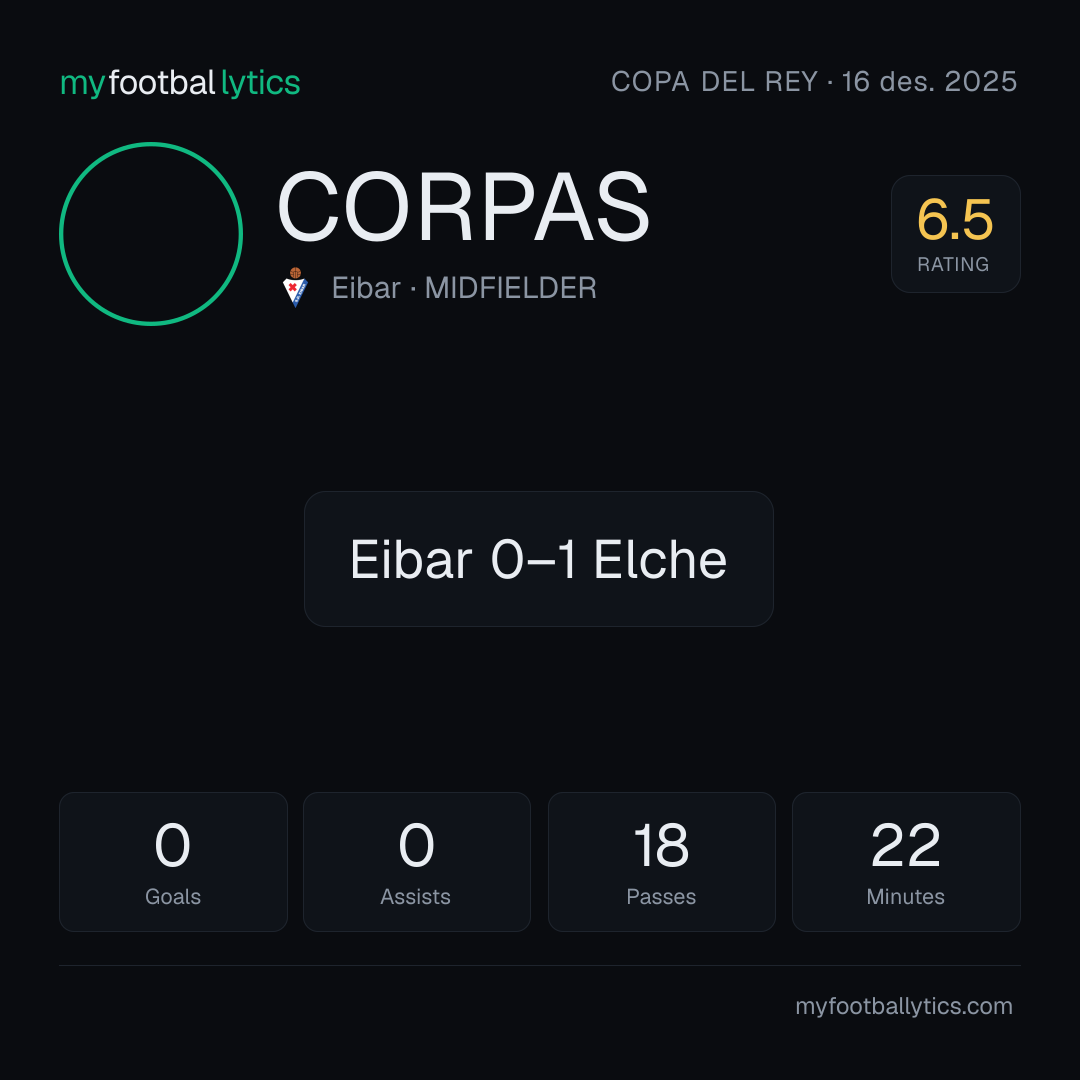Image resolution: width=1080 pixels, height=1080 pixels.
Task: Select the Eibar 0–1 Elche score card
Action: (539, 559)
